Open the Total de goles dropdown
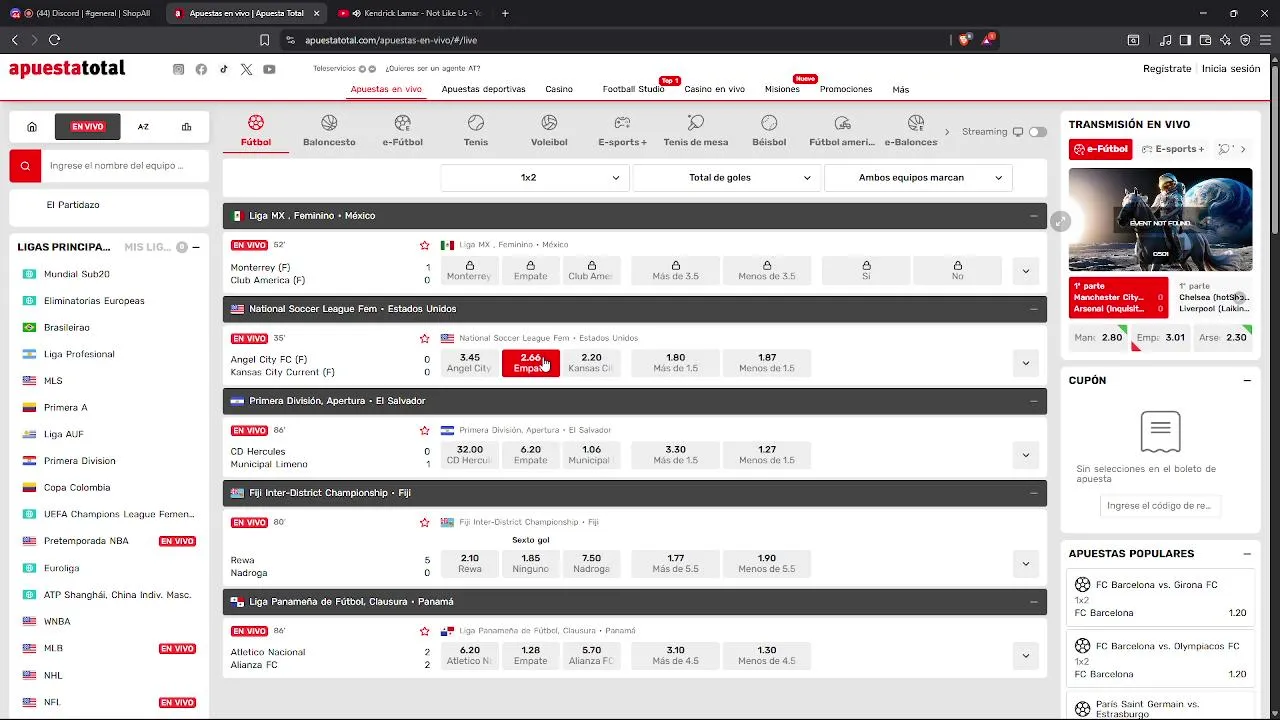The height and width of the screenshot is (720, 1280). click(726, 178)
